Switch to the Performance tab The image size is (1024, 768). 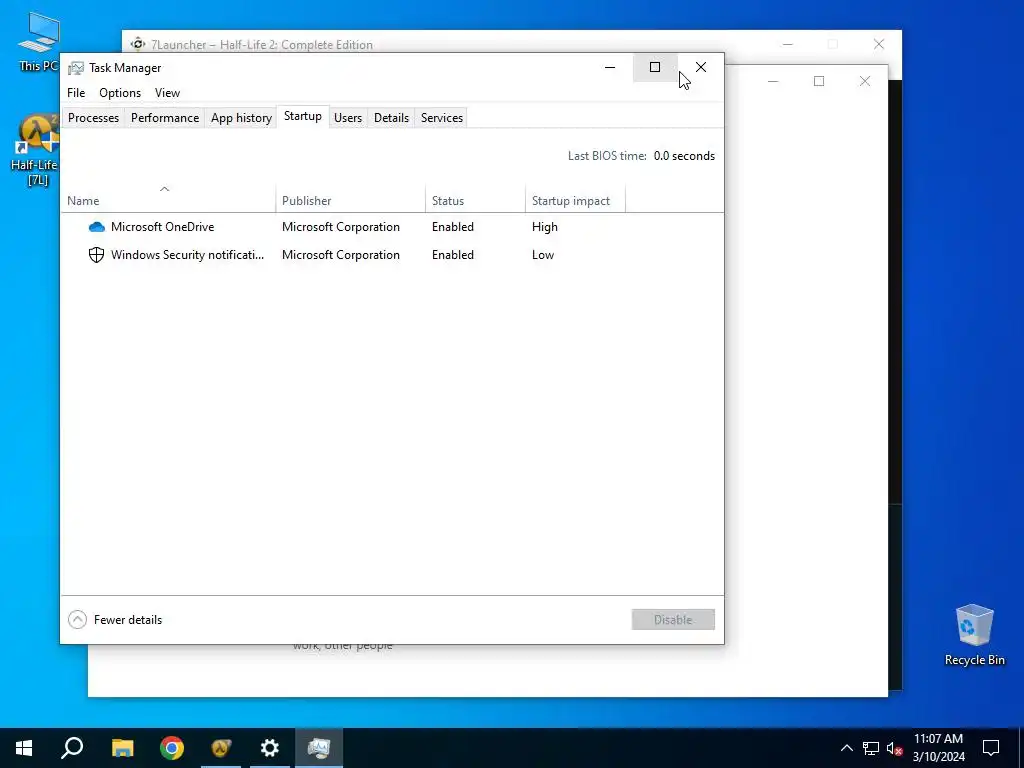[165, 118]
